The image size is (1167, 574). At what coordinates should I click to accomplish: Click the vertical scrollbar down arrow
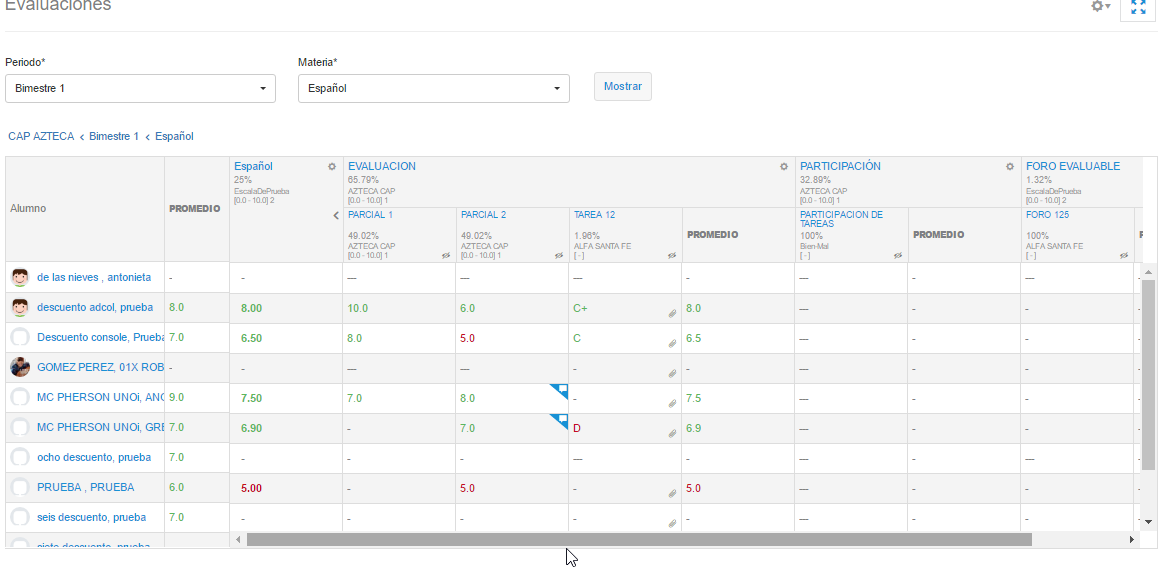click(1149, 522)
